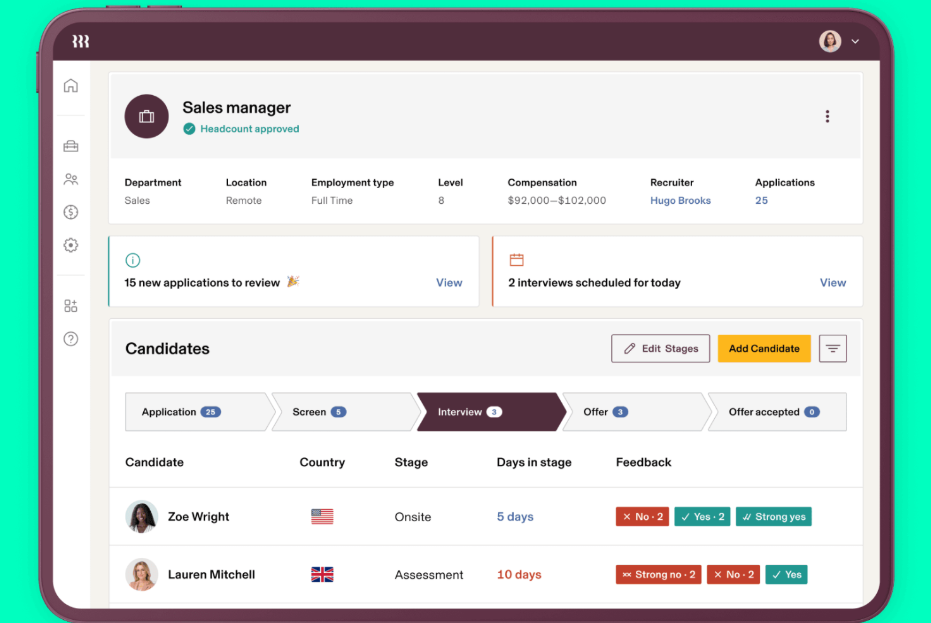This screenshot has height=623, width=931.
Task: Click View on the new applications banner
Action: (449, 282)
